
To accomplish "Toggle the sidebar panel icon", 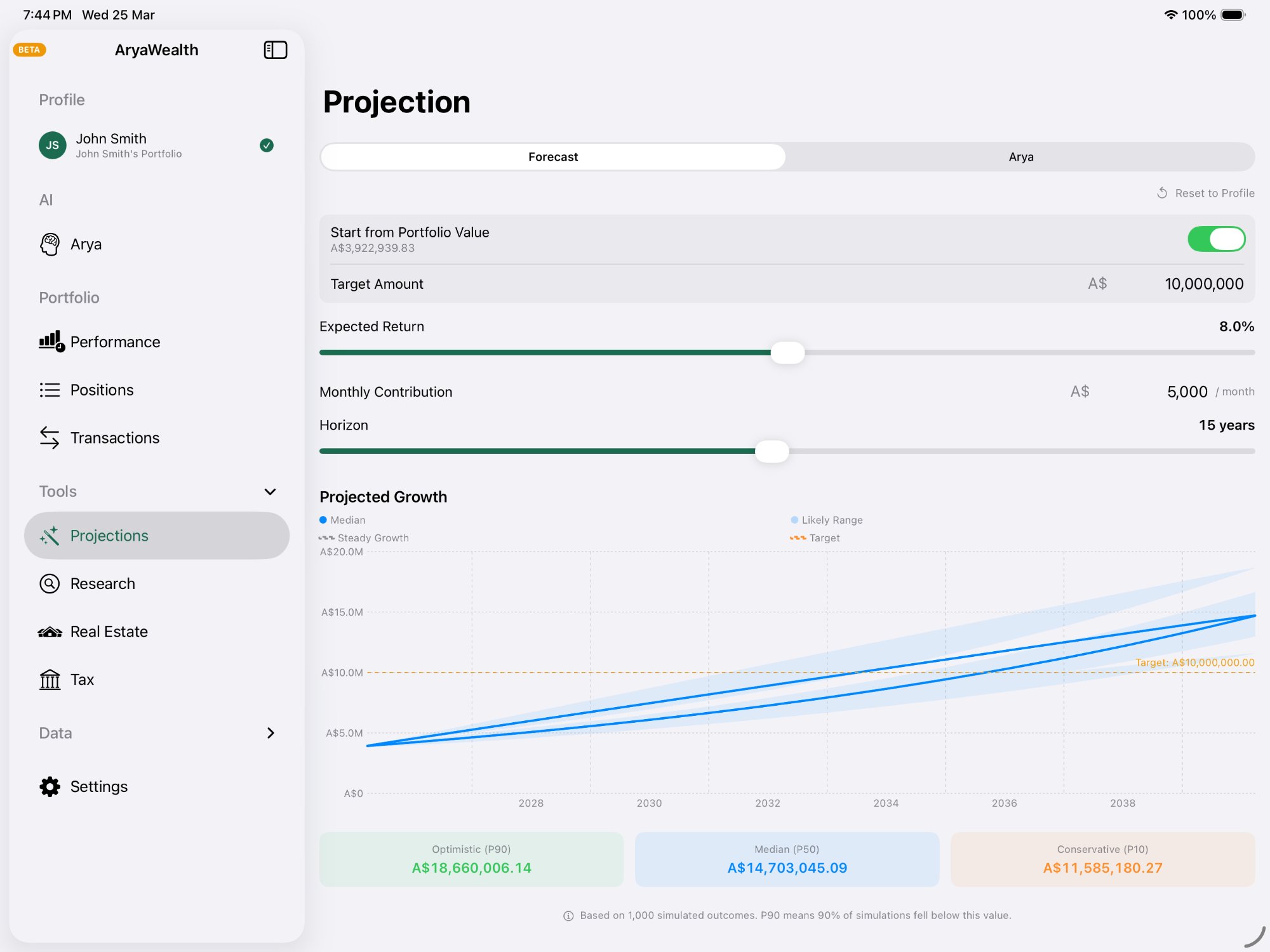I will pos(275,50).
